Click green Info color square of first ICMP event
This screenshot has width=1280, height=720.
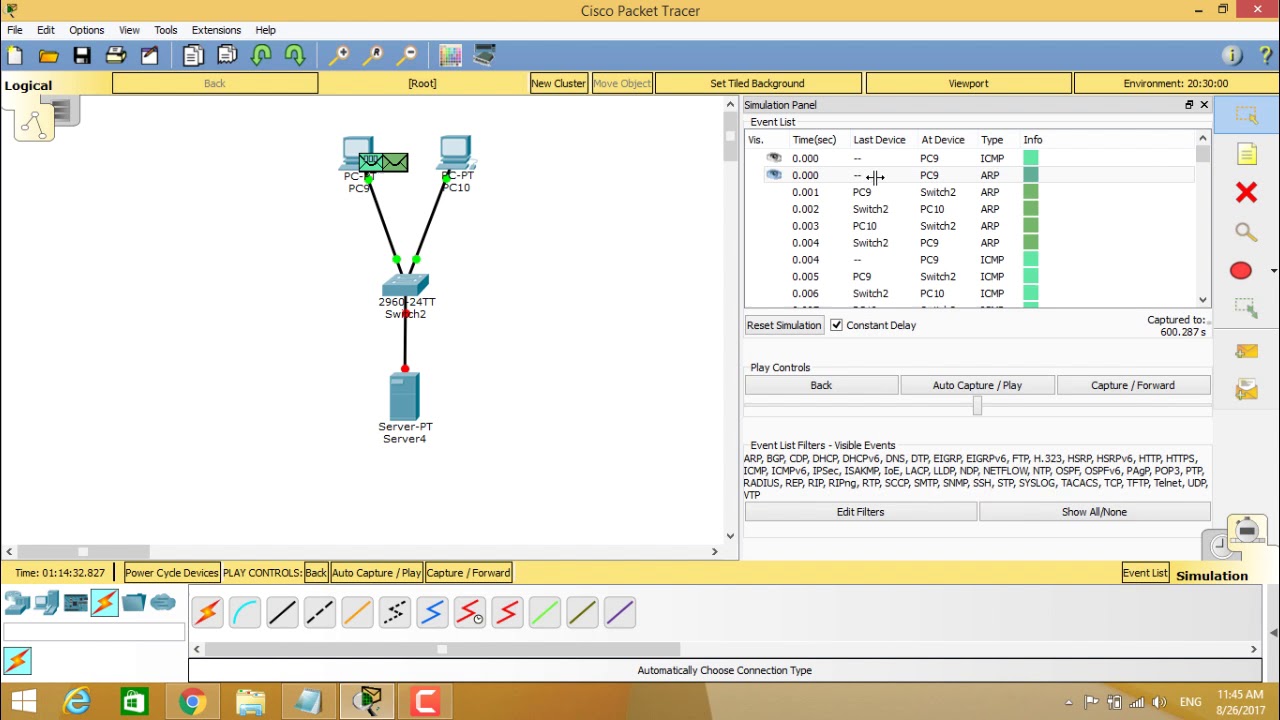tap(1031, 158)
